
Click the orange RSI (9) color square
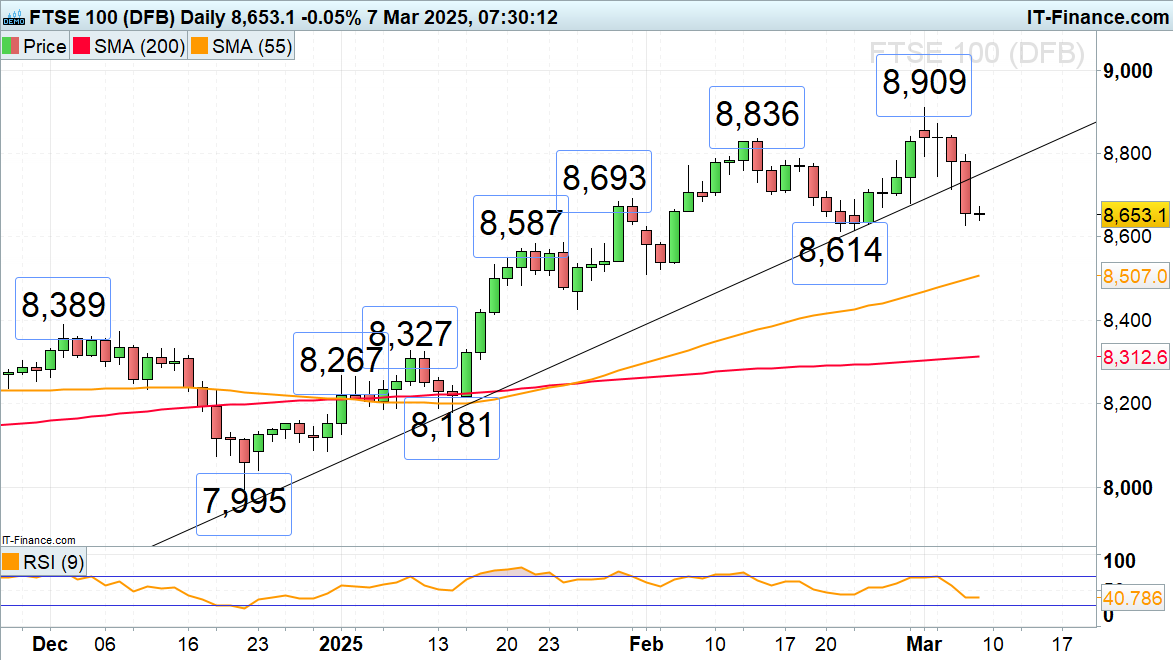pyautogui.click(x=12, y=562)
